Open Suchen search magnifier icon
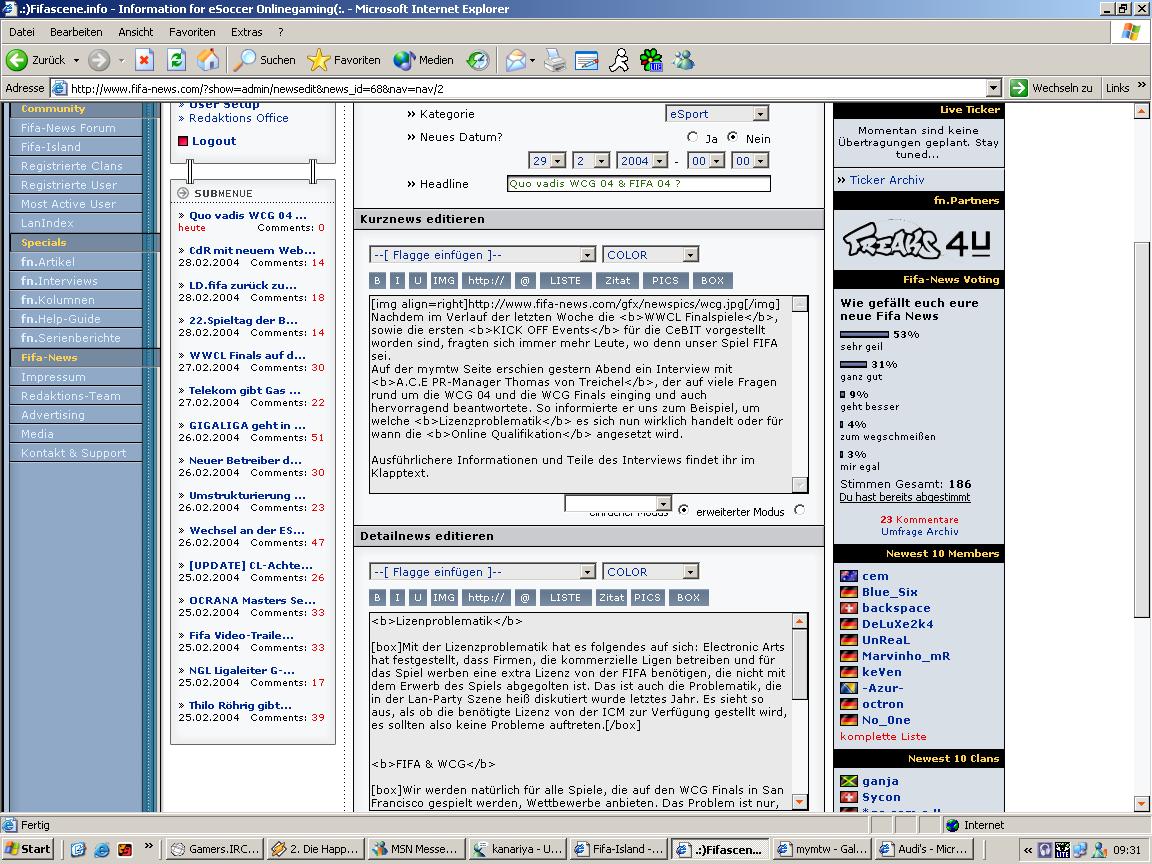Viewport: 1152px width, 864px height. coord(245,60)
